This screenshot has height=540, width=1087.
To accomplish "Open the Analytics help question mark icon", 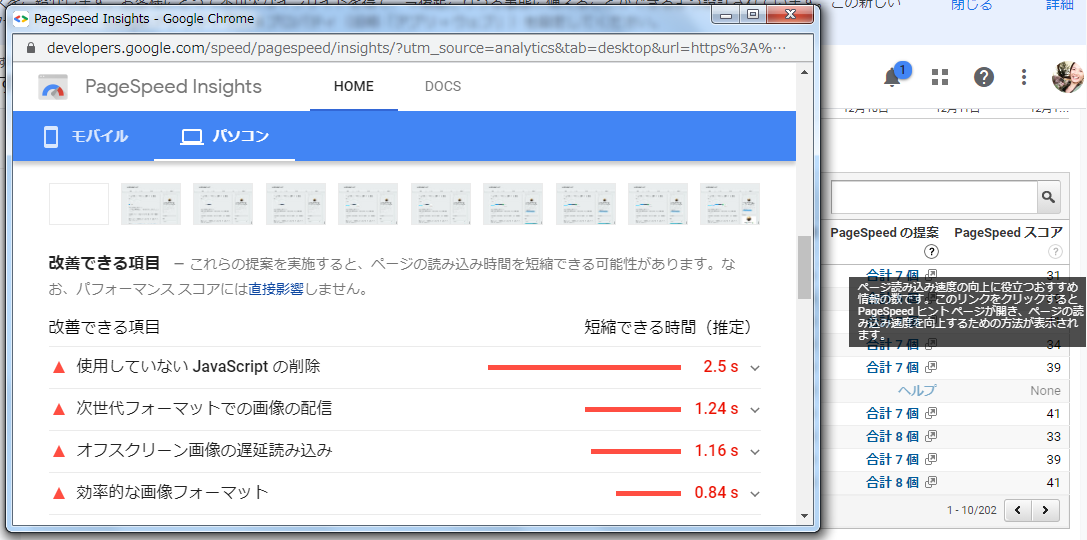I will pyautogui.click(x=984, y=78).
